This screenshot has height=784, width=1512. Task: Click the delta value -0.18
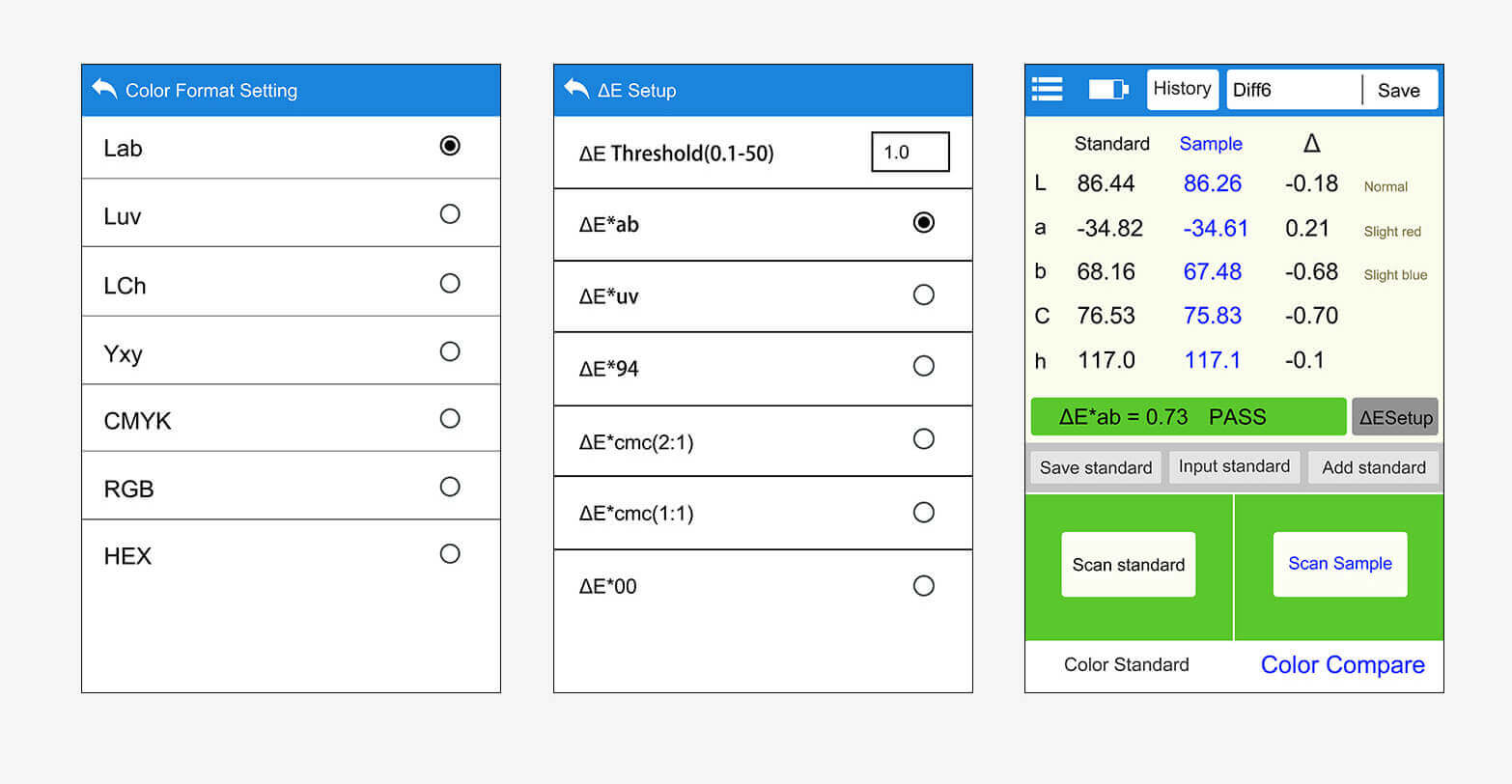1311,183
